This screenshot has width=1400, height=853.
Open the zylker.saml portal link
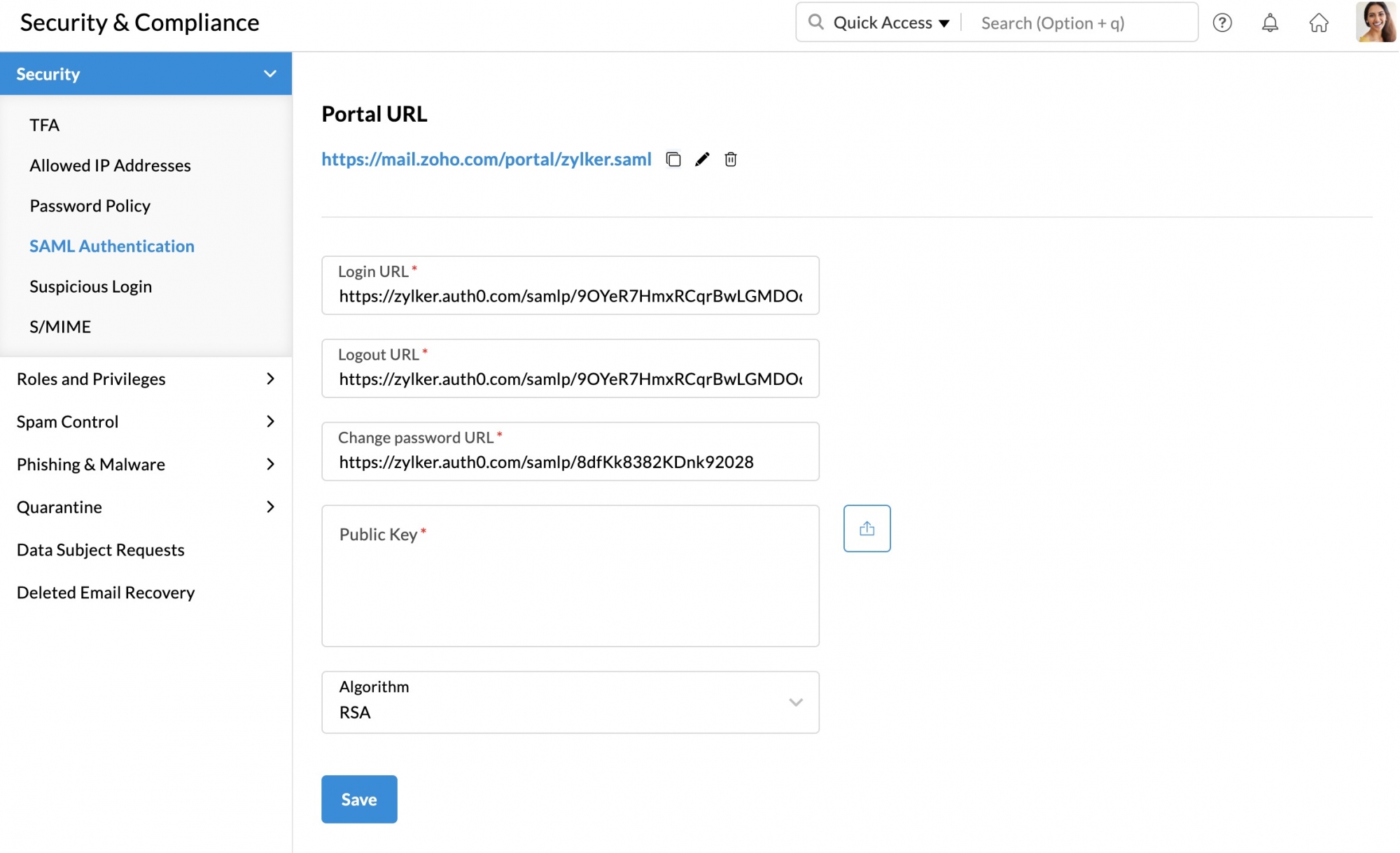click(x=486, y=160)
